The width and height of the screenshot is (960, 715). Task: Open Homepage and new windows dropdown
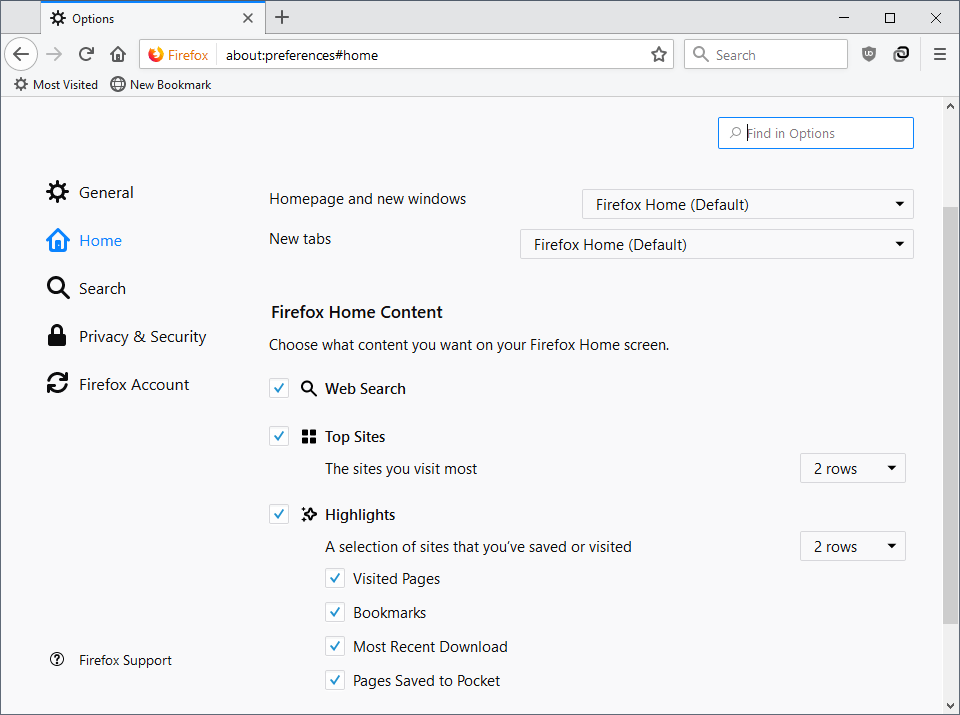tap(748, 204)
